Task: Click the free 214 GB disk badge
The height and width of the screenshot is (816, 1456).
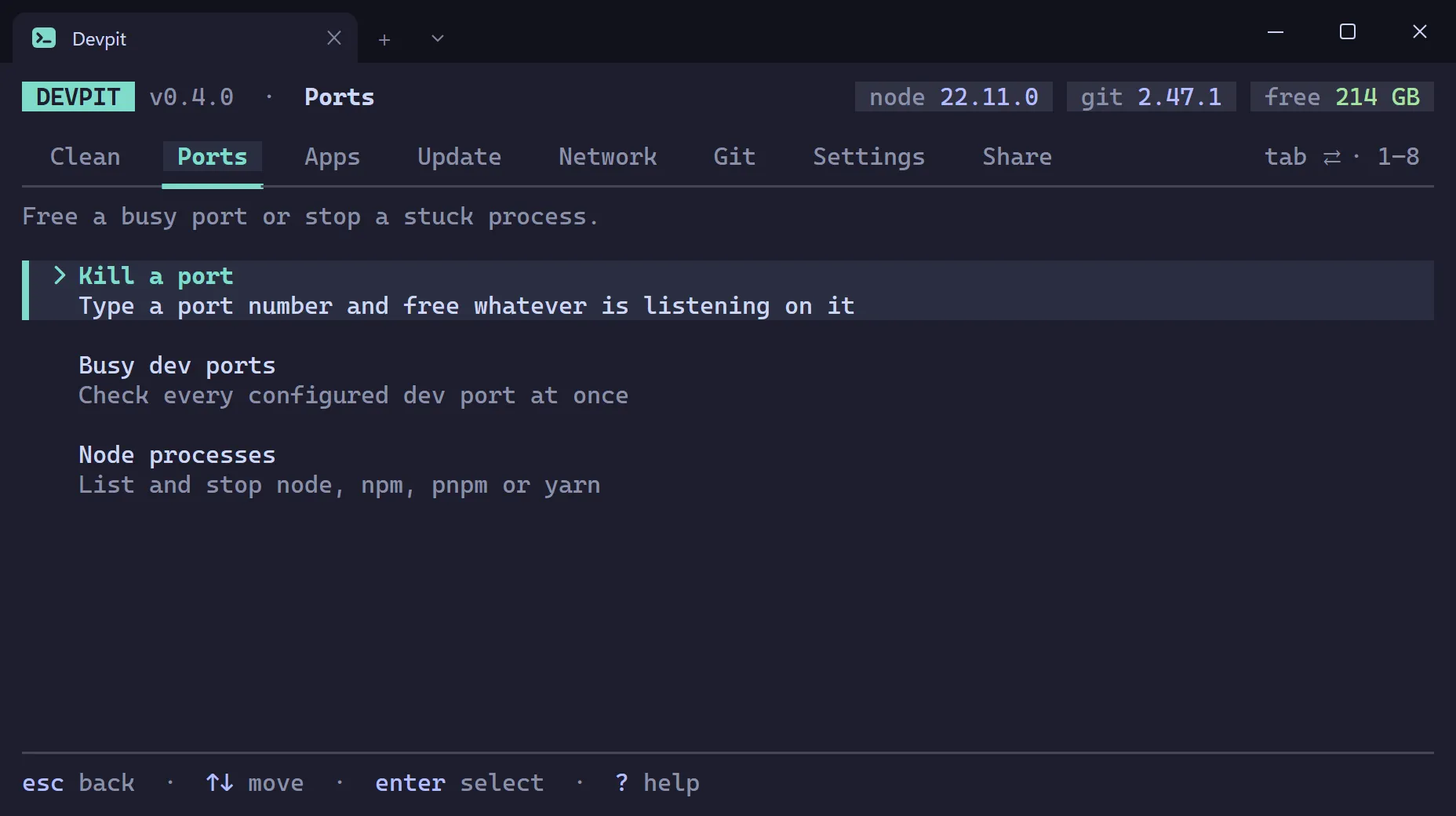Action: 1342,97
